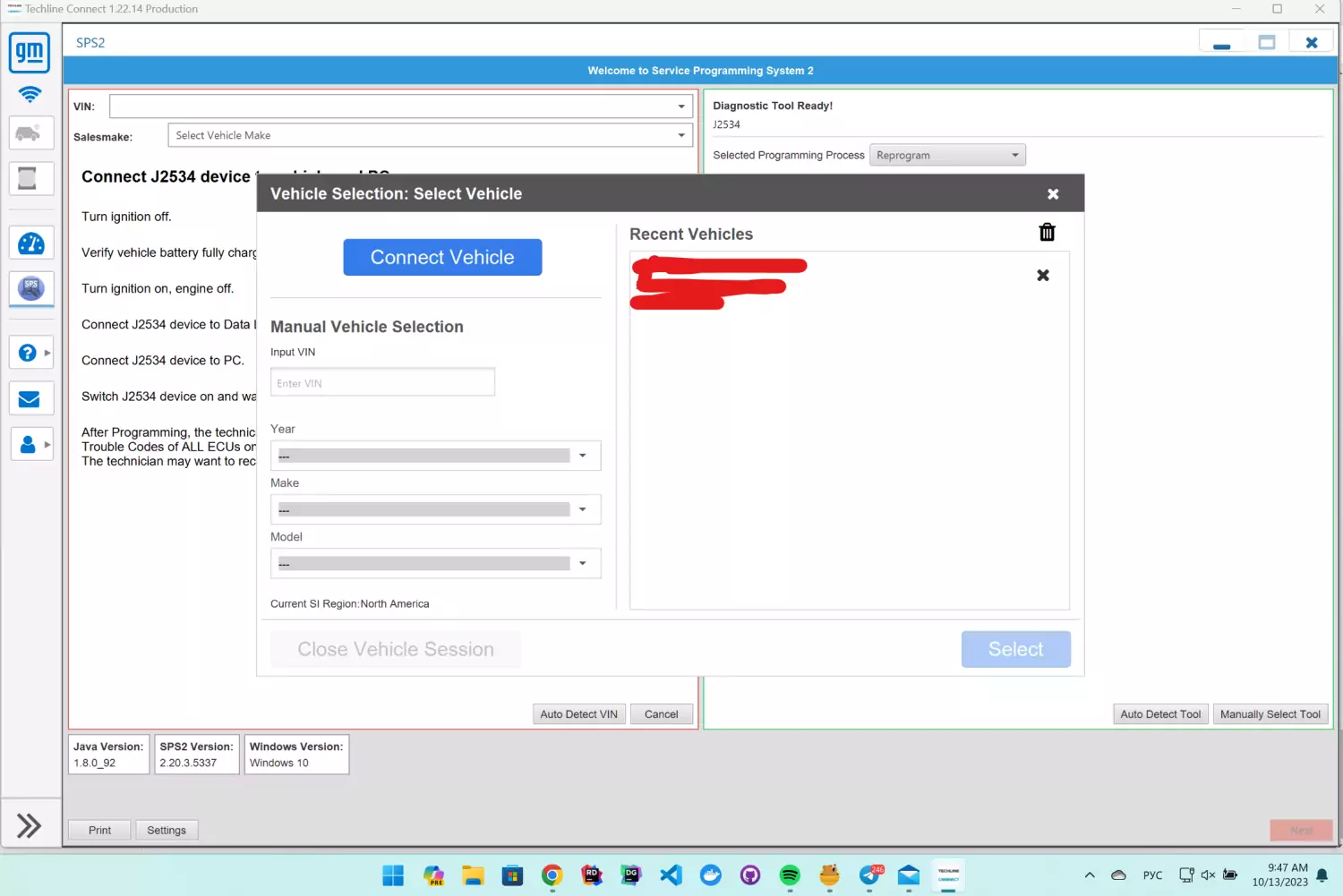1343x896 pixels.
Task: Open the user profile icon
Action: 28,444
